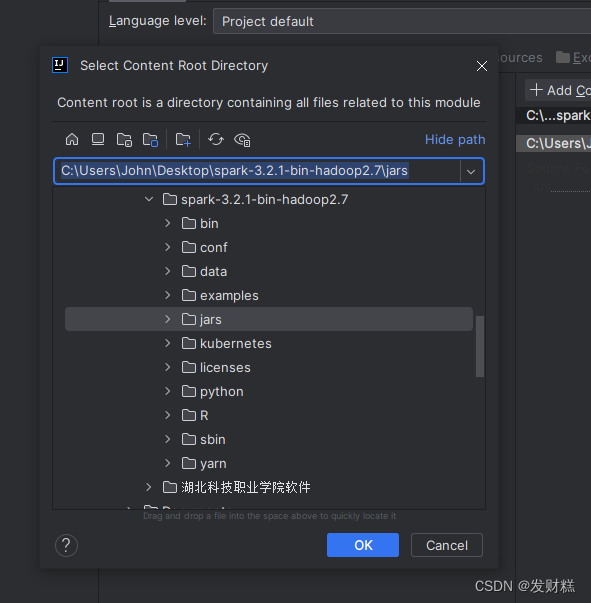This screenshot has width=591, height=603.
Task: Expand the kubernetes folder
Action: [x=167, y=343]
